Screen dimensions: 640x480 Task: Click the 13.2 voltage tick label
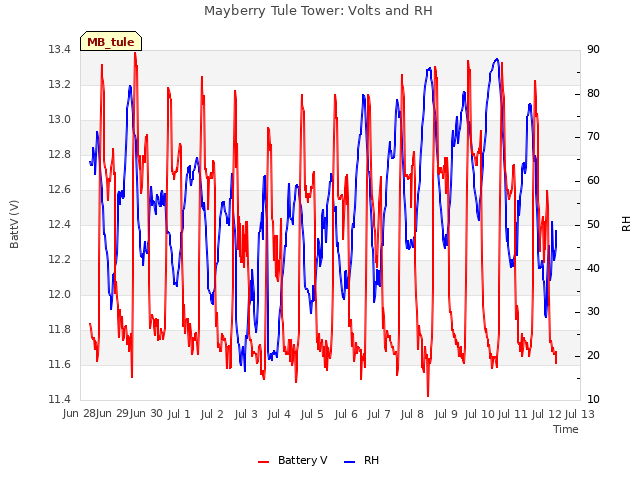click(x=60, y=85)
